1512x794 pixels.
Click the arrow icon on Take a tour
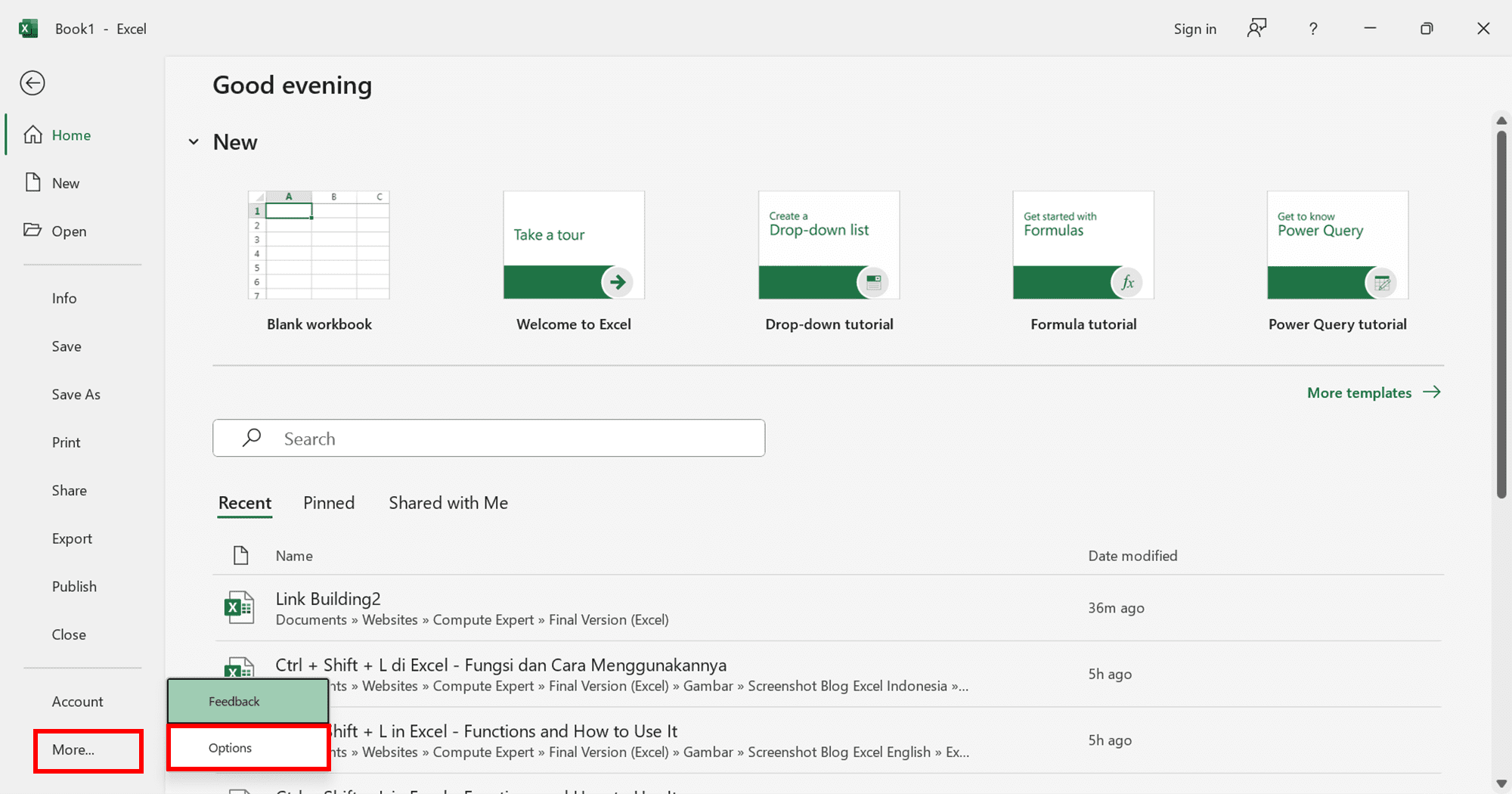tap(618, 282)
